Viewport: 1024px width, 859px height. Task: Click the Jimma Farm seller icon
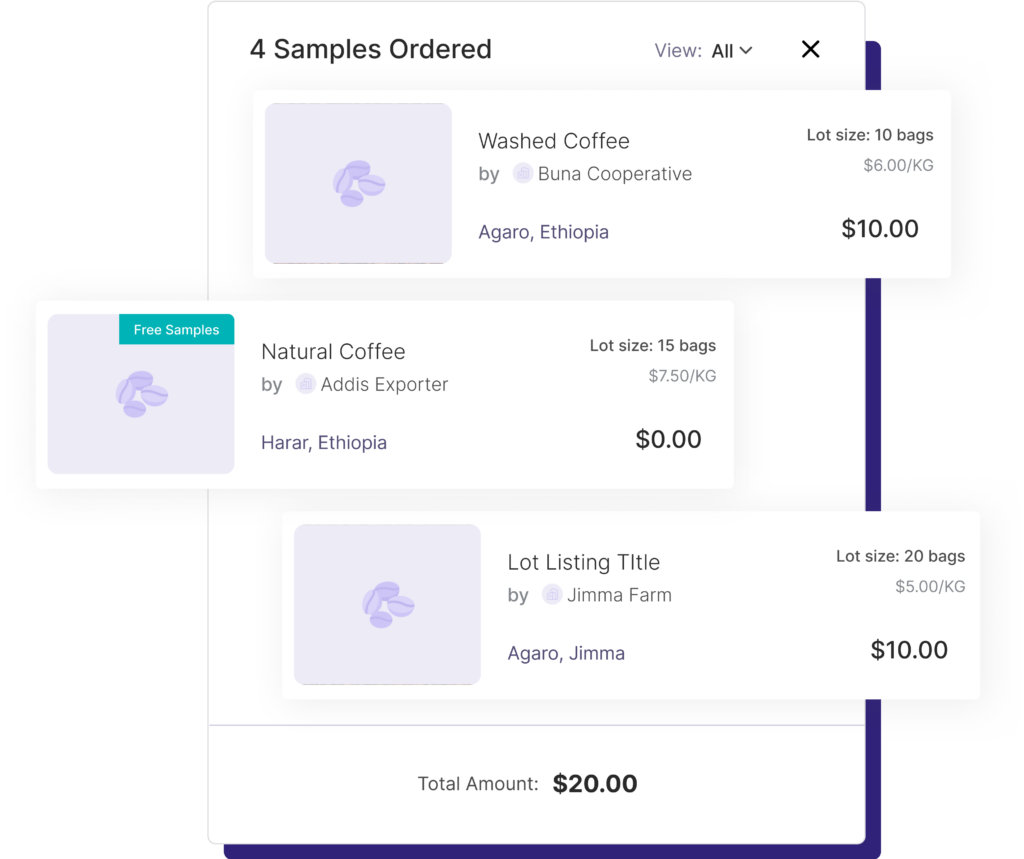pos(552,594)
